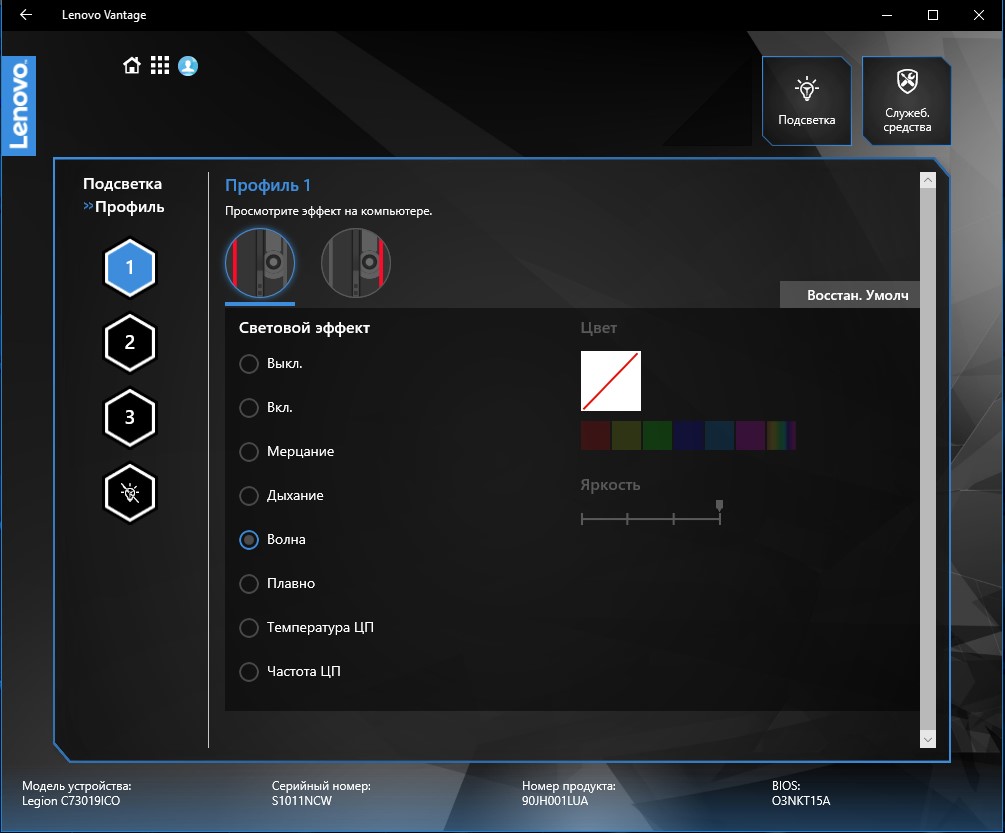Click the Яркость brightness slider handle

click(719, 506)
